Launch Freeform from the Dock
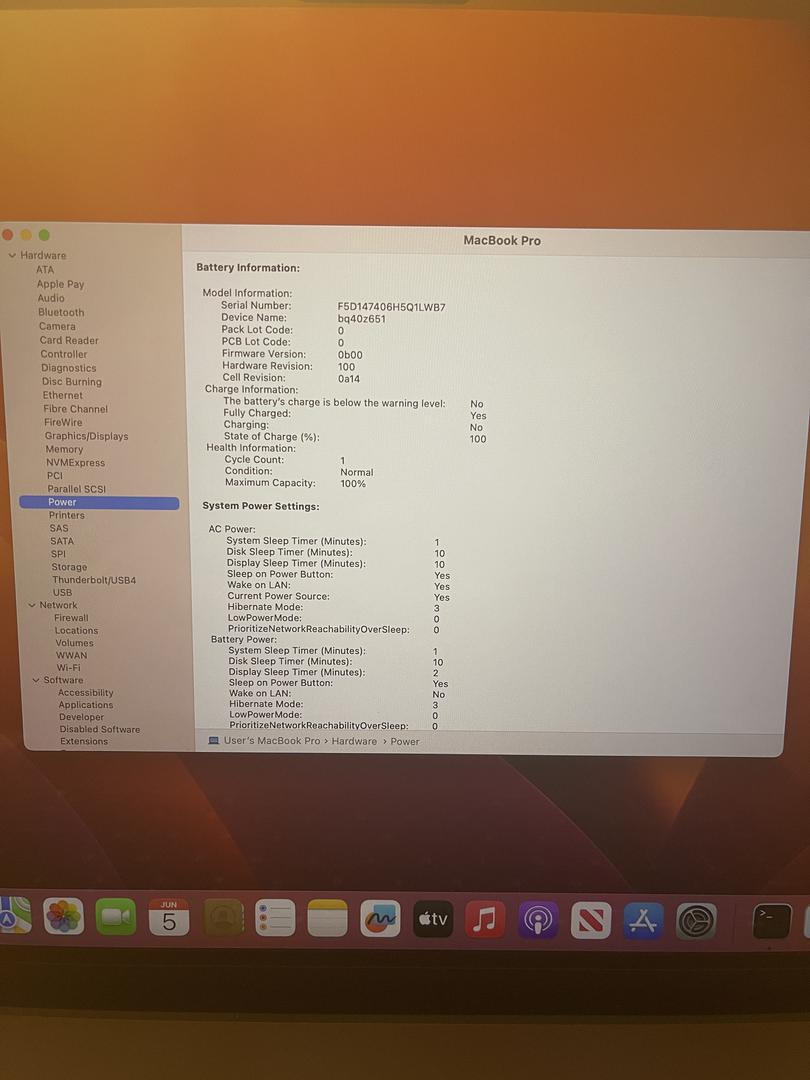 tap(380, 919)
